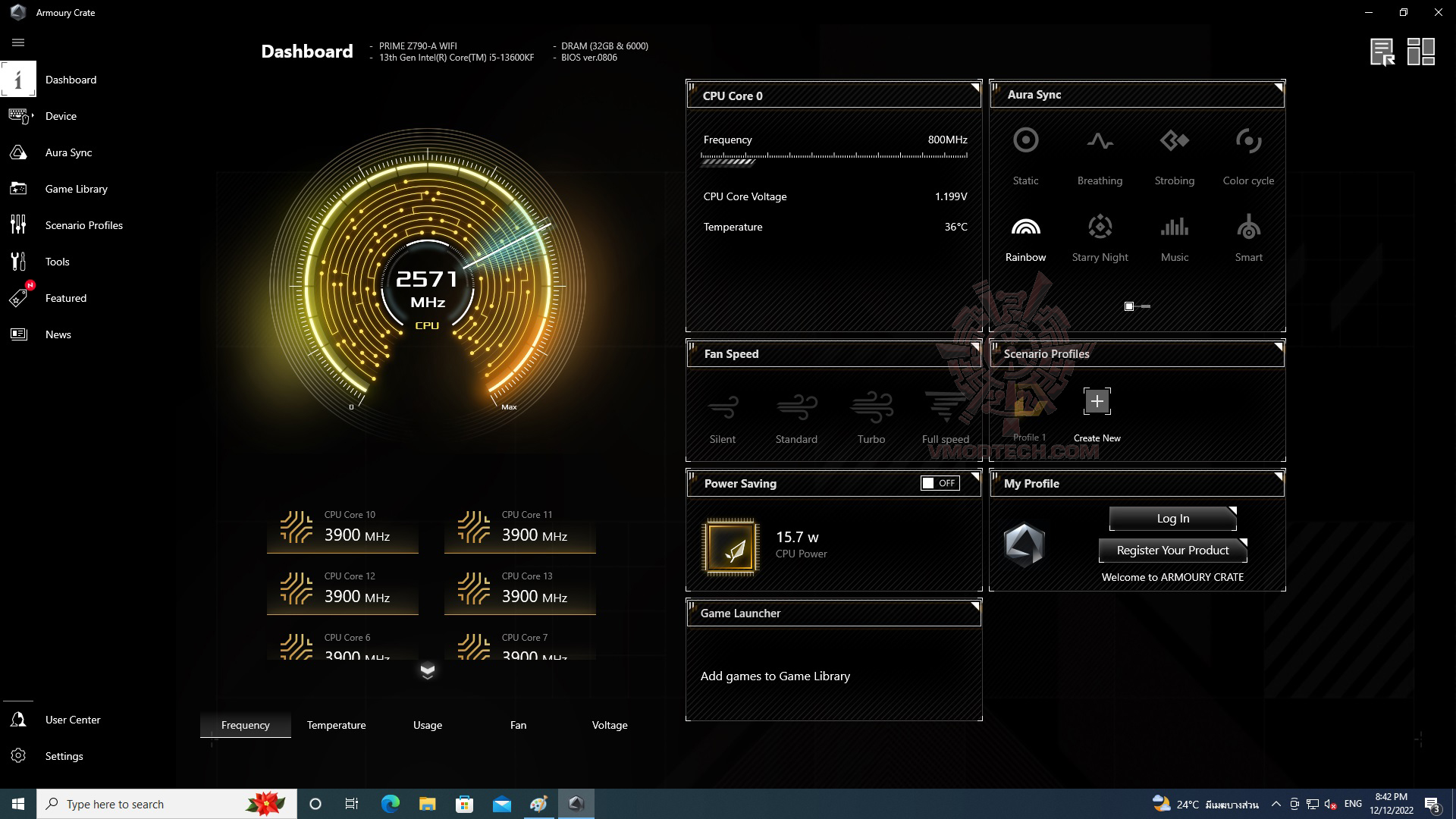This screenshot has height=819, width=1456.
Task: Open the hamburger menu to collapse the sidebar
Action: point(18,43)
